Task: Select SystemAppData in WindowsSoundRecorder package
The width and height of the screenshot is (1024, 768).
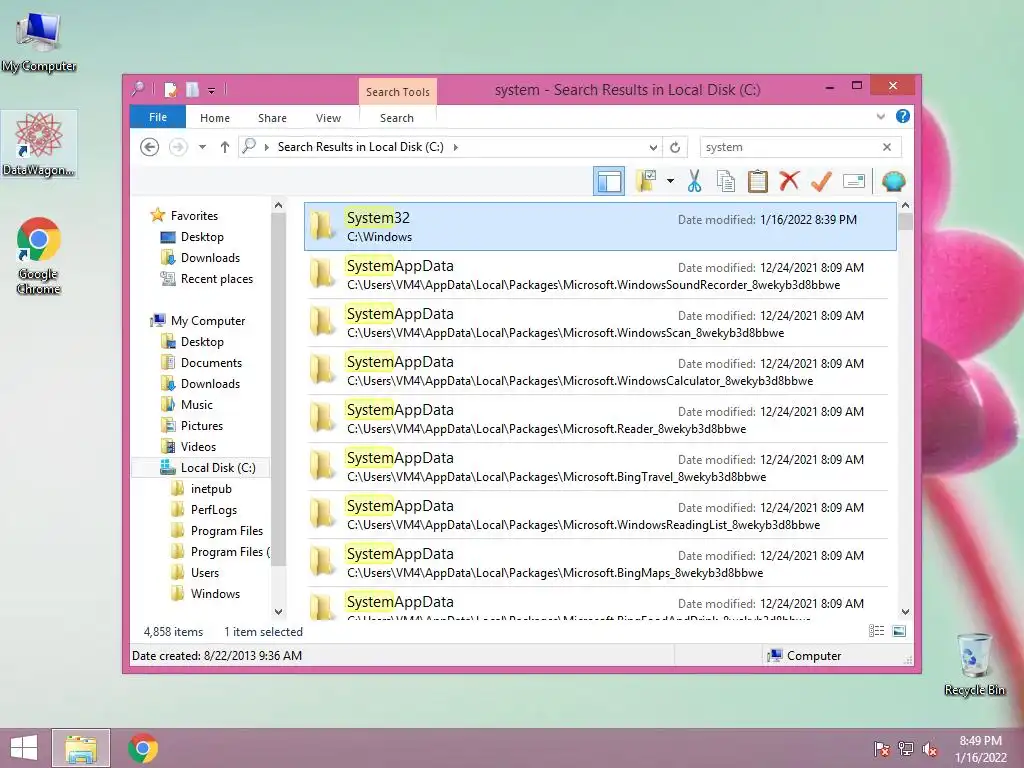Action: 598,274
